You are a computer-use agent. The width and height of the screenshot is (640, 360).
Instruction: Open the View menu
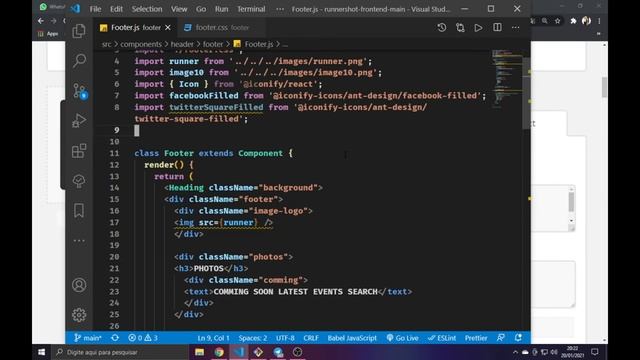coord(179,9)
